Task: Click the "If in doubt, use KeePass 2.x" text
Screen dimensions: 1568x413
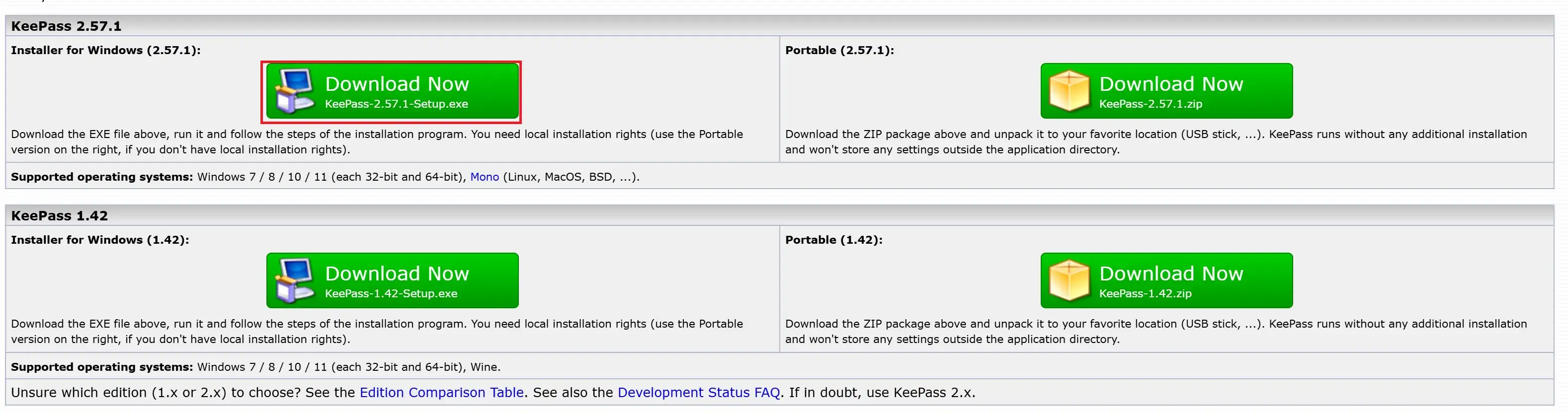Action: point(882,392)
